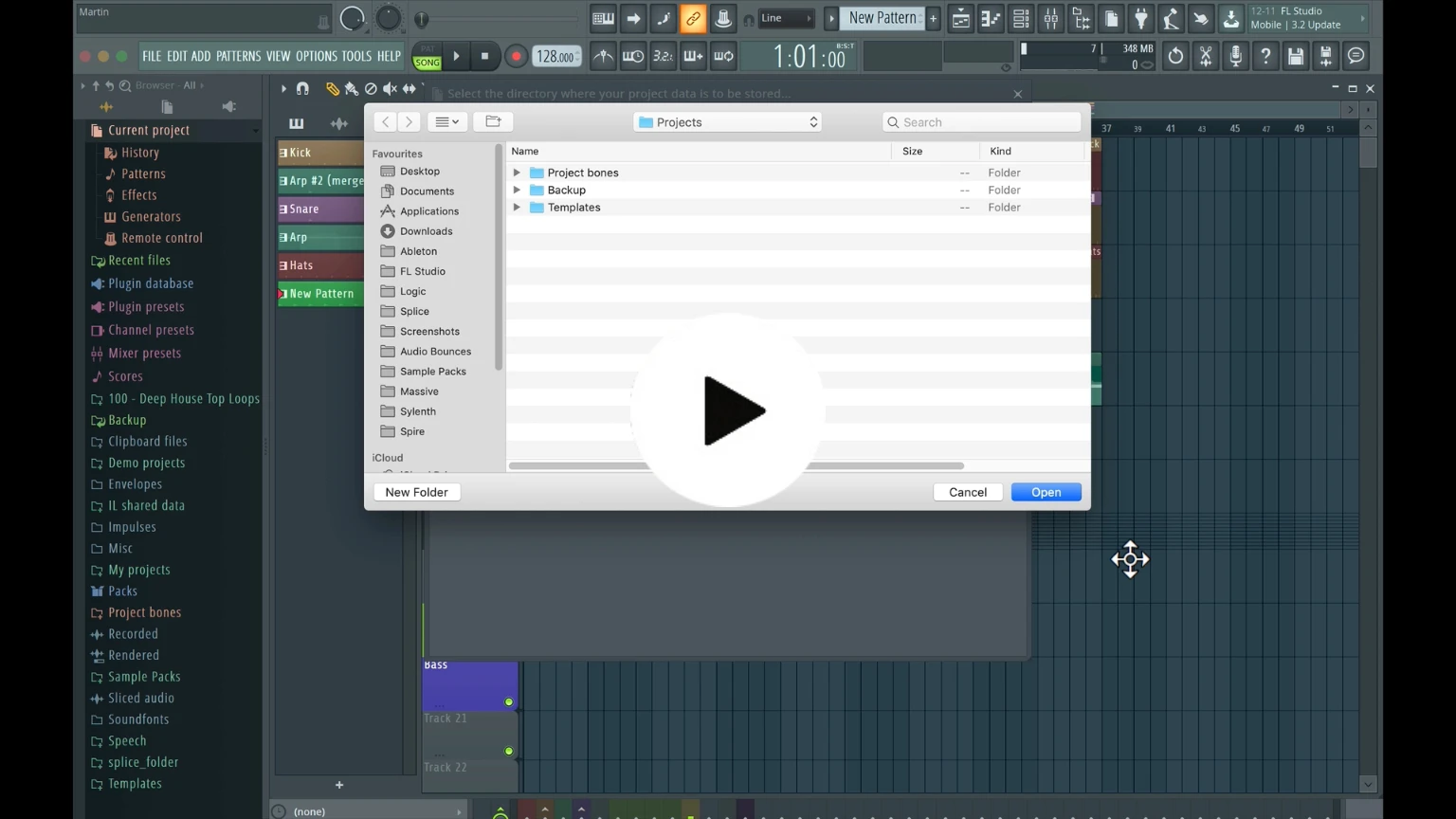Open the dialog view-mode dropdown

click(446, 121)
